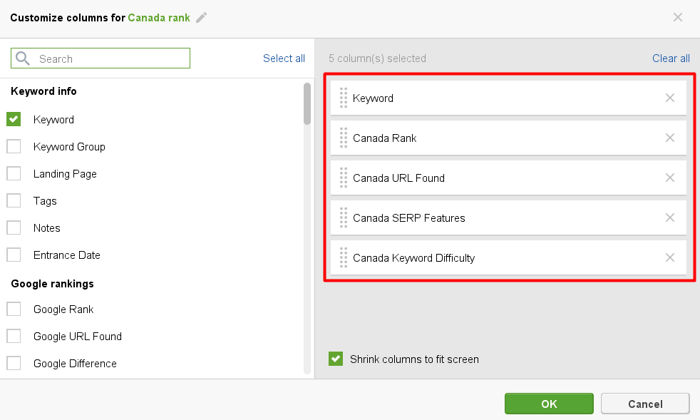700x420 pixels.
Task: Check the Entrance Date option
Action: coord(13,255)
